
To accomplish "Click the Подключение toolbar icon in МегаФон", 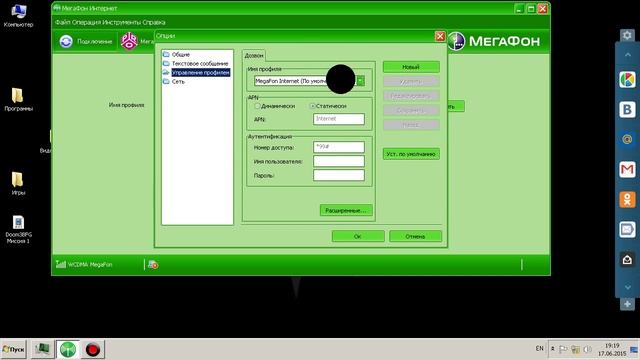I will tap(66, 41).
